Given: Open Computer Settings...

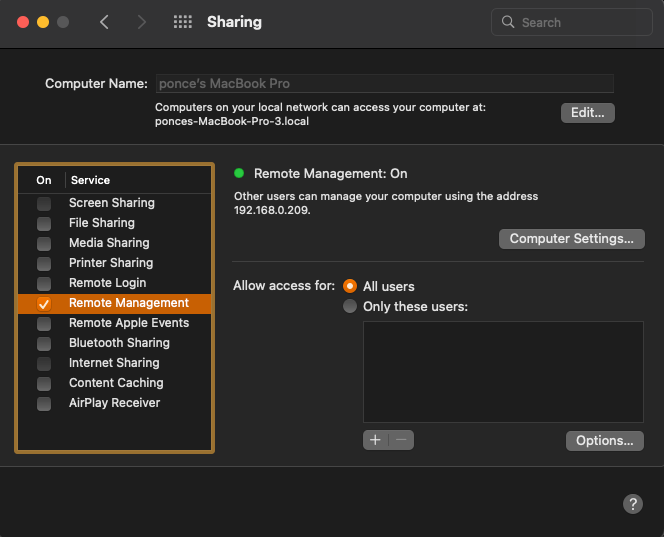Looking at the screenshot, I should coord(572,239).
